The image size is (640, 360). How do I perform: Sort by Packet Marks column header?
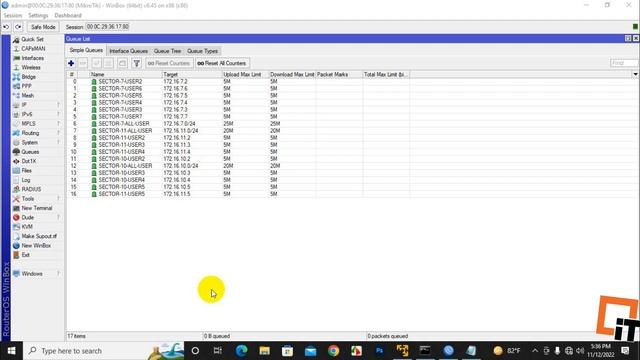pos(339,74)
